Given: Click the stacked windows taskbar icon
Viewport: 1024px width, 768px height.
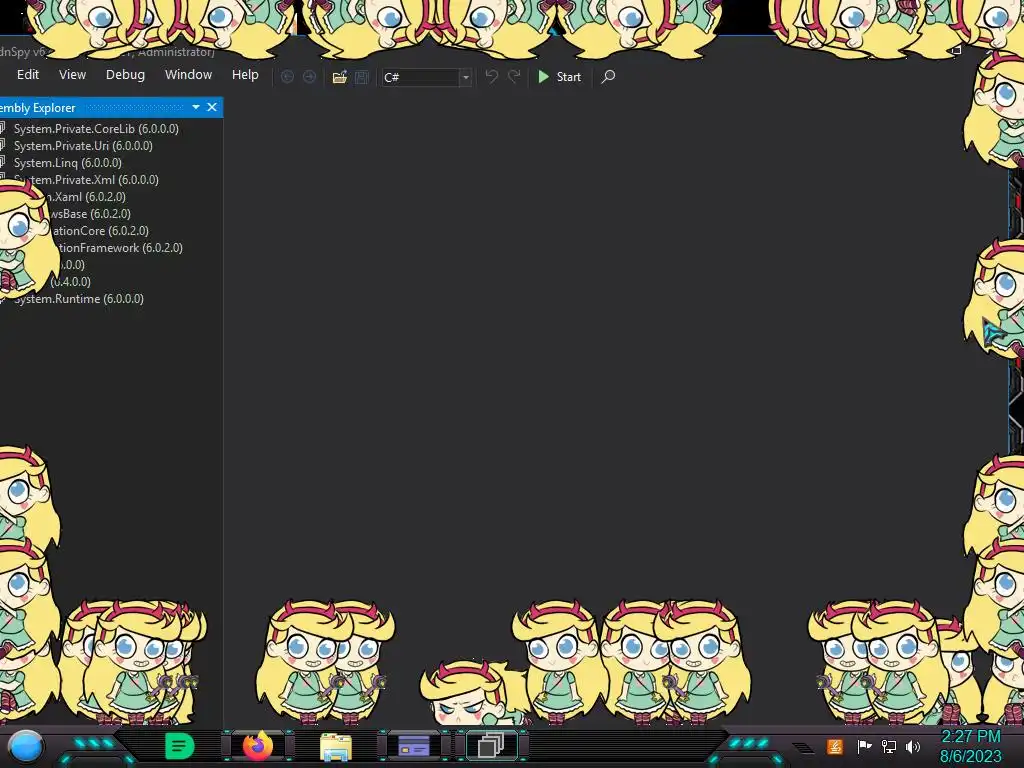Looking at the screenshot, I should (x=491, y=746).
